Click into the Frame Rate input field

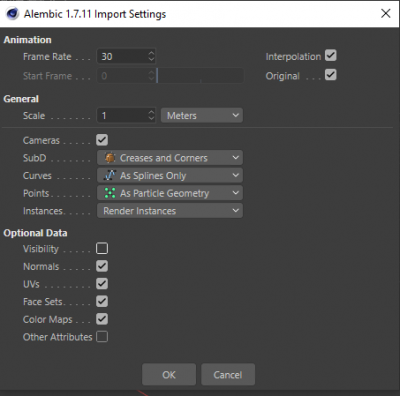click(123, 56)
